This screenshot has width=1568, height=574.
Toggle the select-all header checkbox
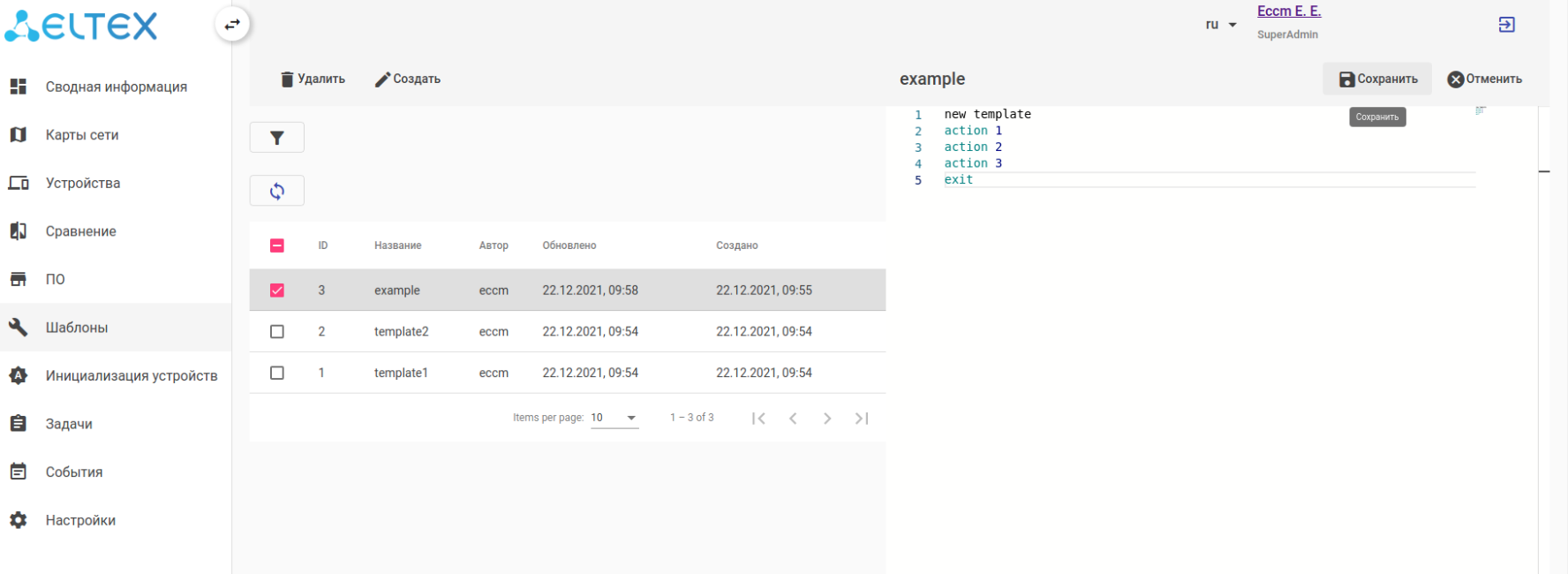point(277,245)
